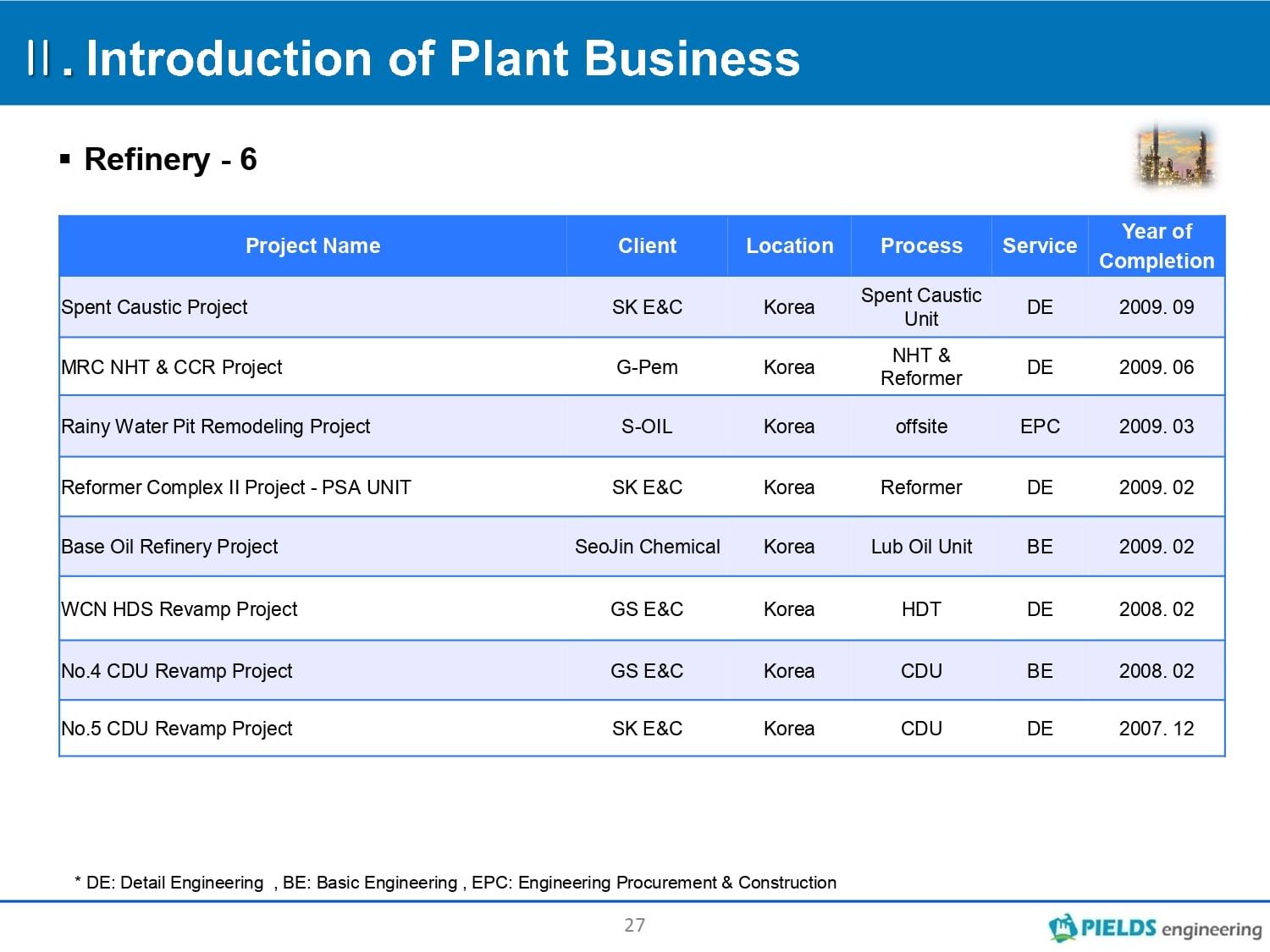Viewport: 1270px width, 952px height.
Task: Click 'Korea' in Rainy Water Pit row
Action: click(x=789, y=426)
